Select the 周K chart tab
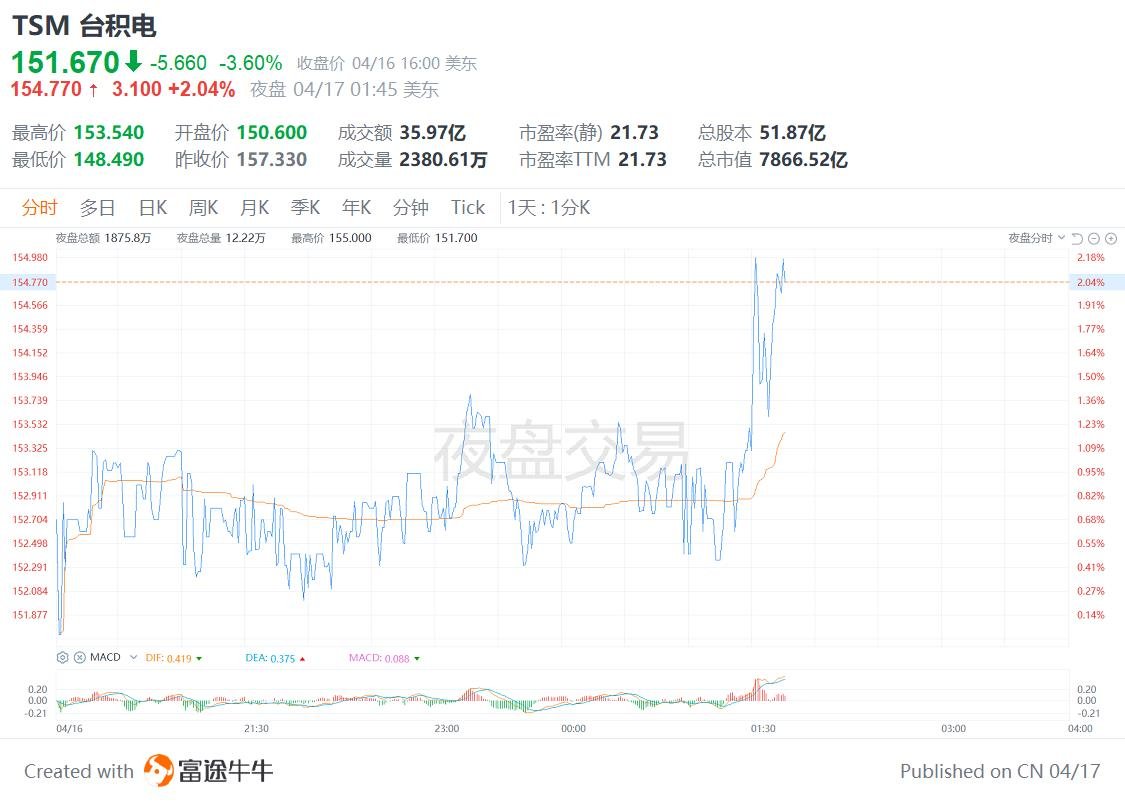The height and width of the screenshot is (803, 1125). tap(203, 208)
